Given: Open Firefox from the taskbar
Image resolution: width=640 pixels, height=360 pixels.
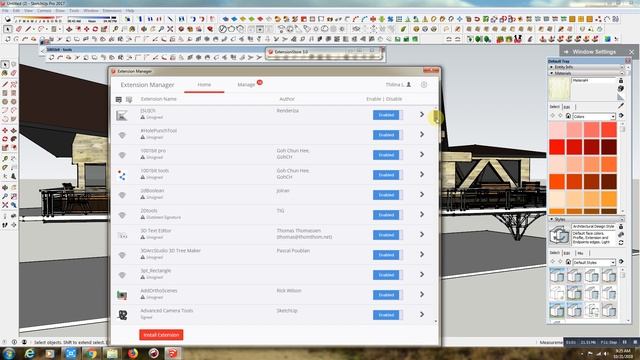Looking at the screenshot, I should (x=133, y=353).
